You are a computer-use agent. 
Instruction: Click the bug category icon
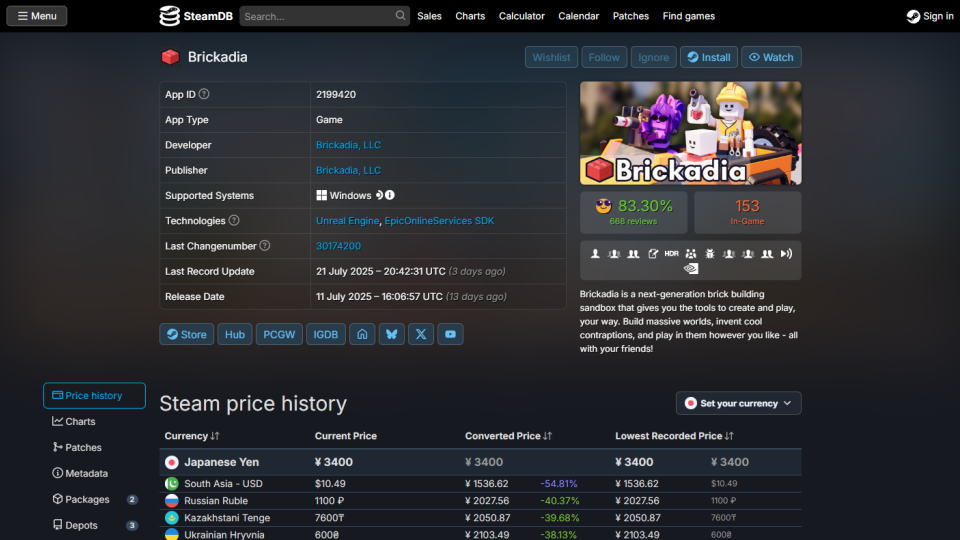pyautogui.click(x=710, y=253)
